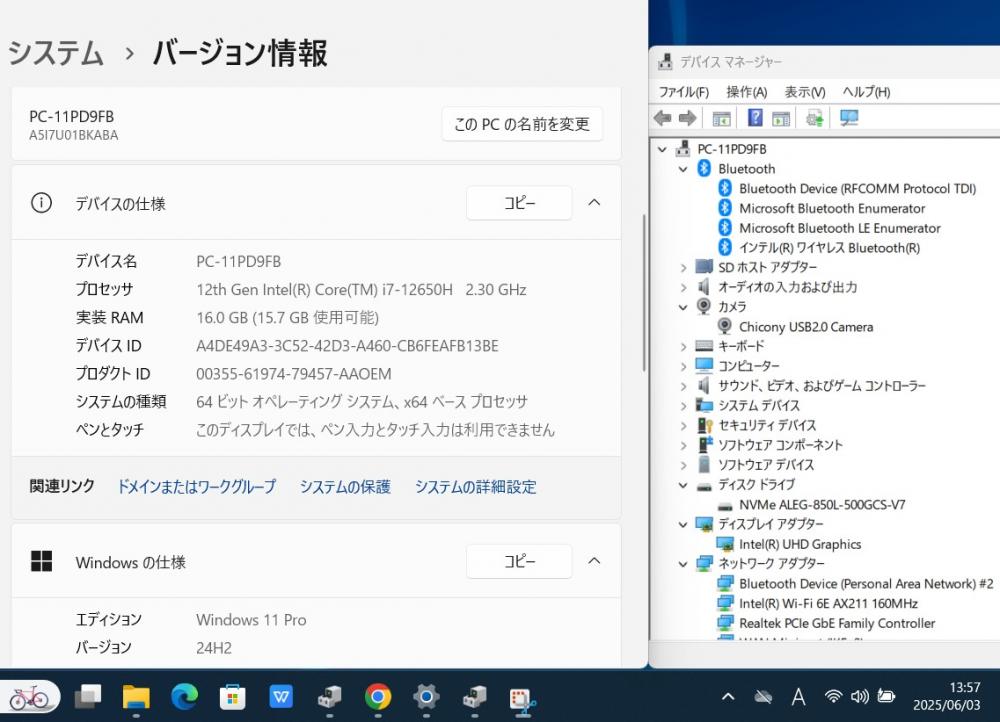Click the forward arrow in Device Manager toolbar
Viewport: 1000px width, 722px height.
pos(688,118)
